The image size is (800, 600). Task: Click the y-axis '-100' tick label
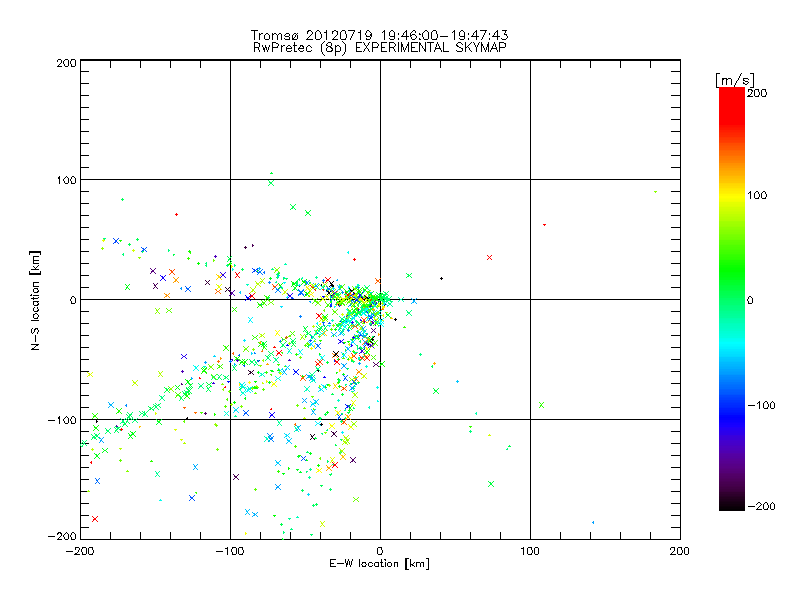tap(62, 420)
